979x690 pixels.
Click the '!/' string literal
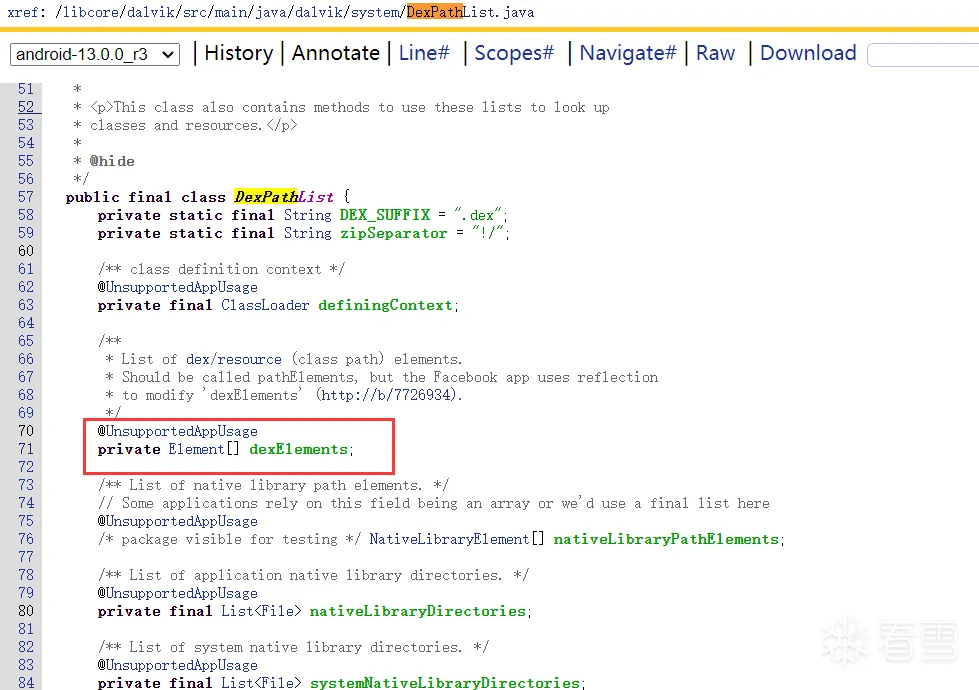pyautogui.click(x=488, y=233)
